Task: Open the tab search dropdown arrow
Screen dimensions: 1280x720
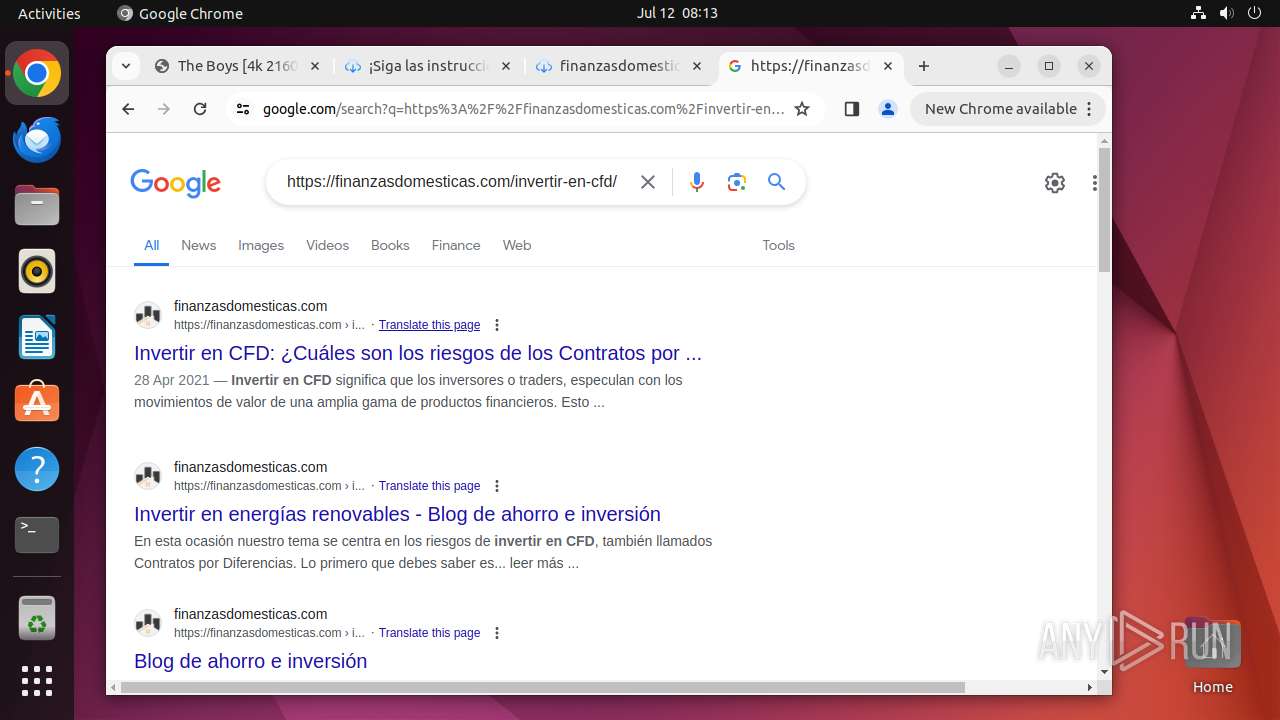Action: point(126,66)
